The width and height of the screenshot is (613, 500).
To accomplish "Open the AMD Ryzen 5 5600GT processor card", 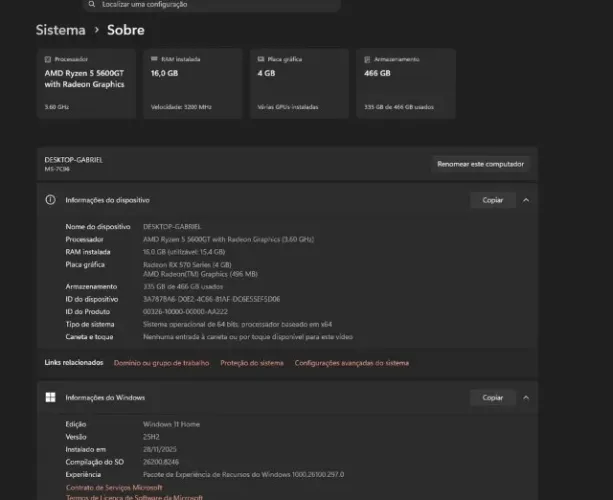I will [x=86, y=83].
